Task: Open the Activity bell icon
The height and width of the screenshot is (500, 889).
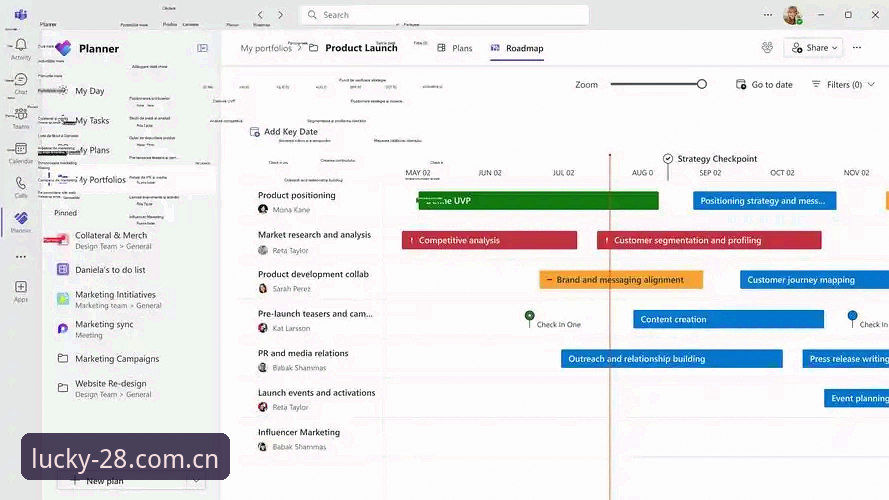Action: tap(21, 45)
